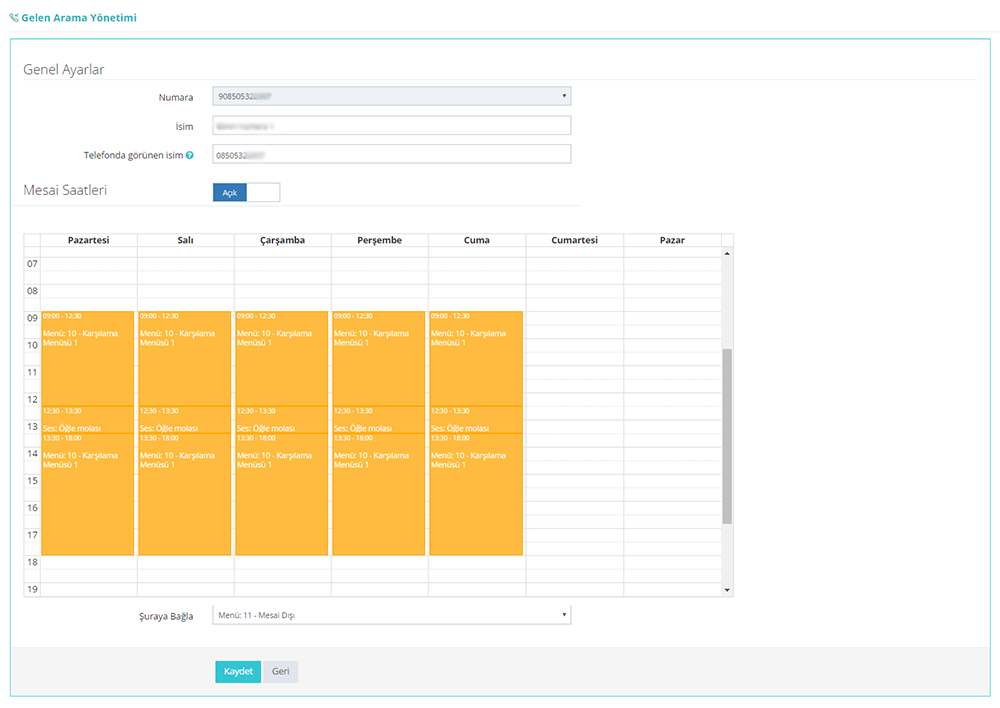Open the Numara dropdown
The image size is (1000, 708).
coord(392,96)
